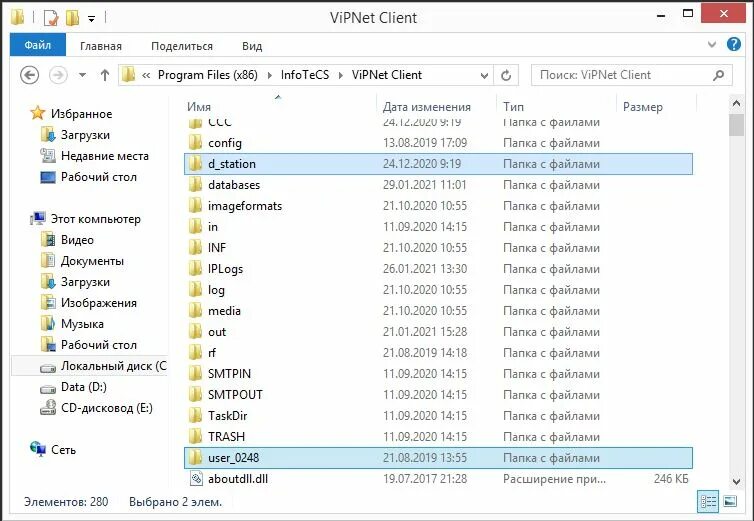Select Локальный диск (C drive
The height and width of the screenshot is (521, 754).
pos(113,366)
